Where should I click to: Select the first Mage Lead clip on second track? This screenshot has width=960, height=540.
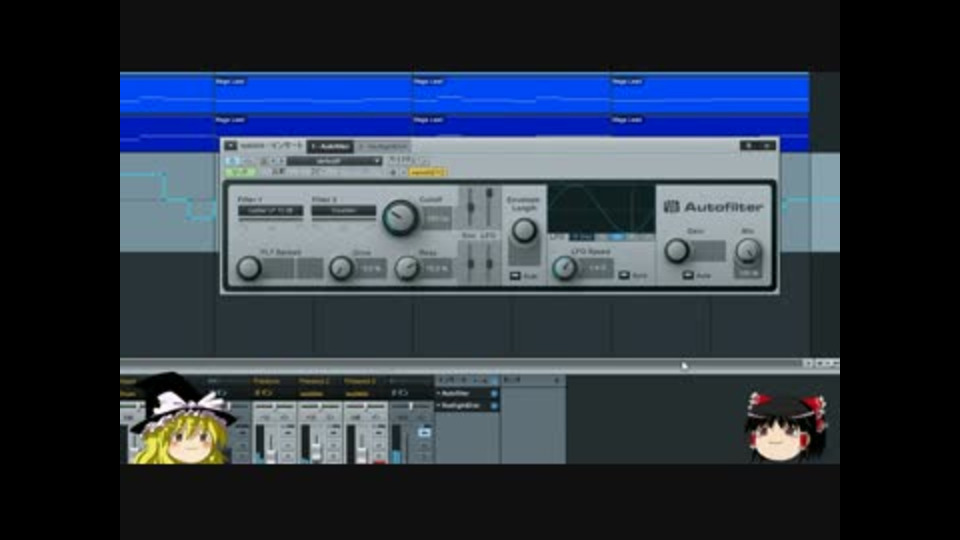312,126
